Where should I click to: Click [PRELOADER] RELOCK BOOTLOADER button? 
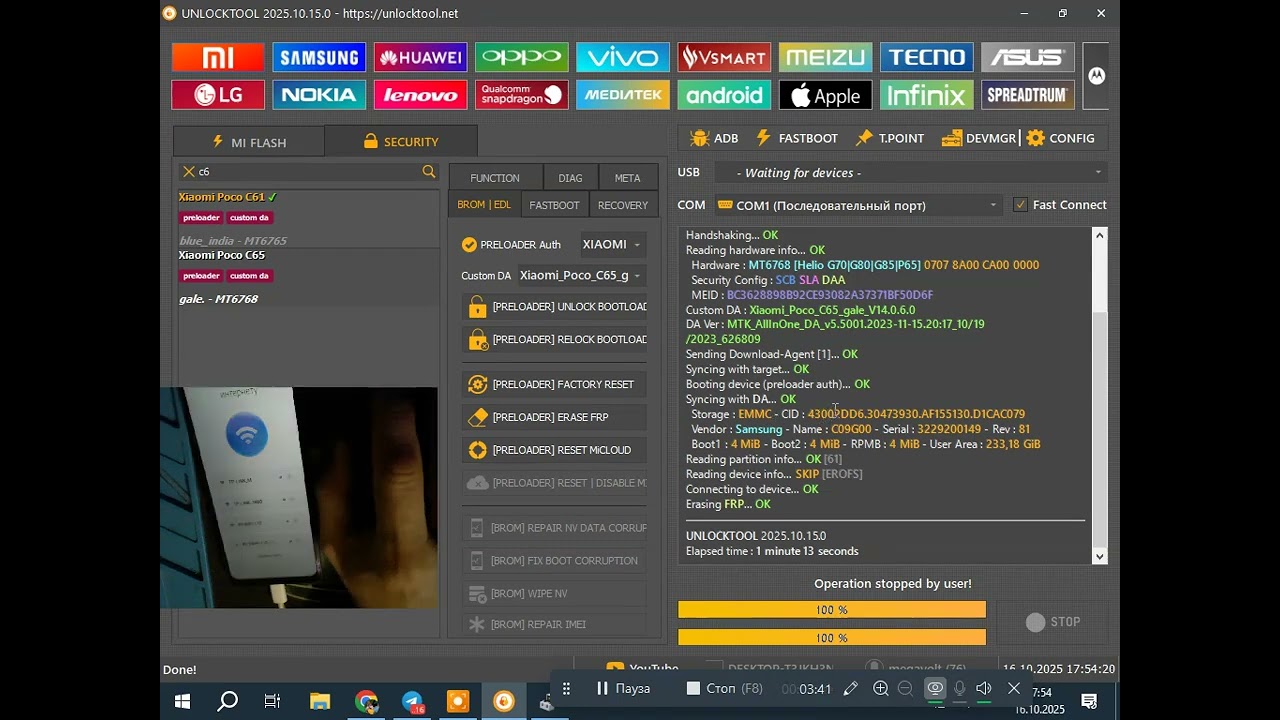point(554,340)
